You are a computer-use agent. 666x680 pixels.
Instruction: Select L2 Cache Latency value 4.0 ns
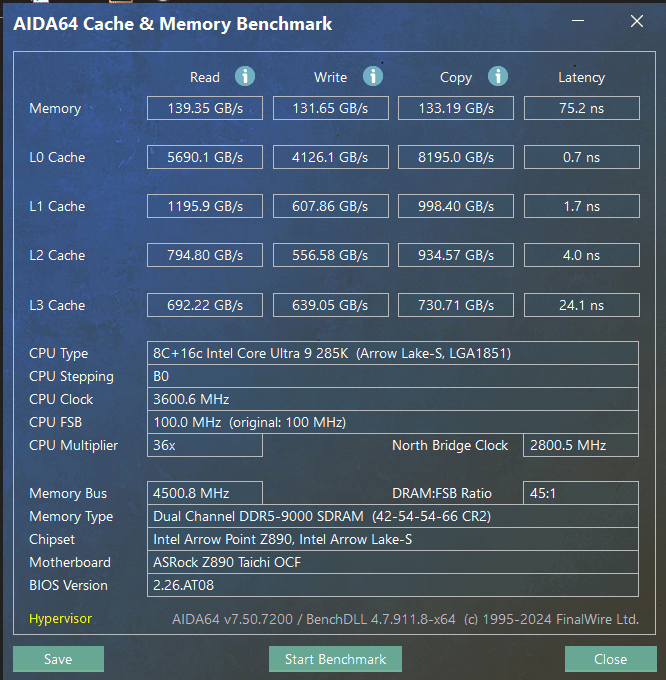tap(581, 255)
